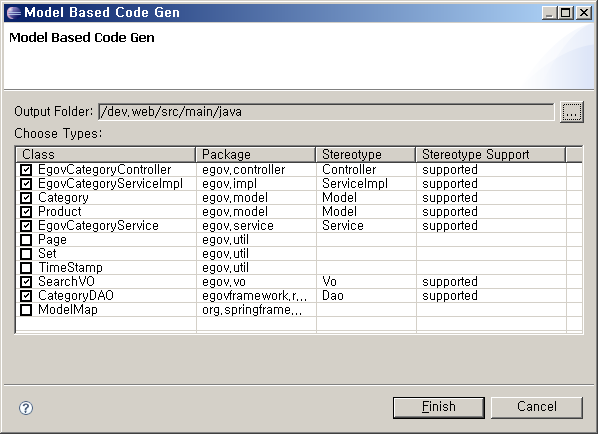Click the help question mark icon
The width and height of the screenshot is (598, 434).
pos(26,408)
